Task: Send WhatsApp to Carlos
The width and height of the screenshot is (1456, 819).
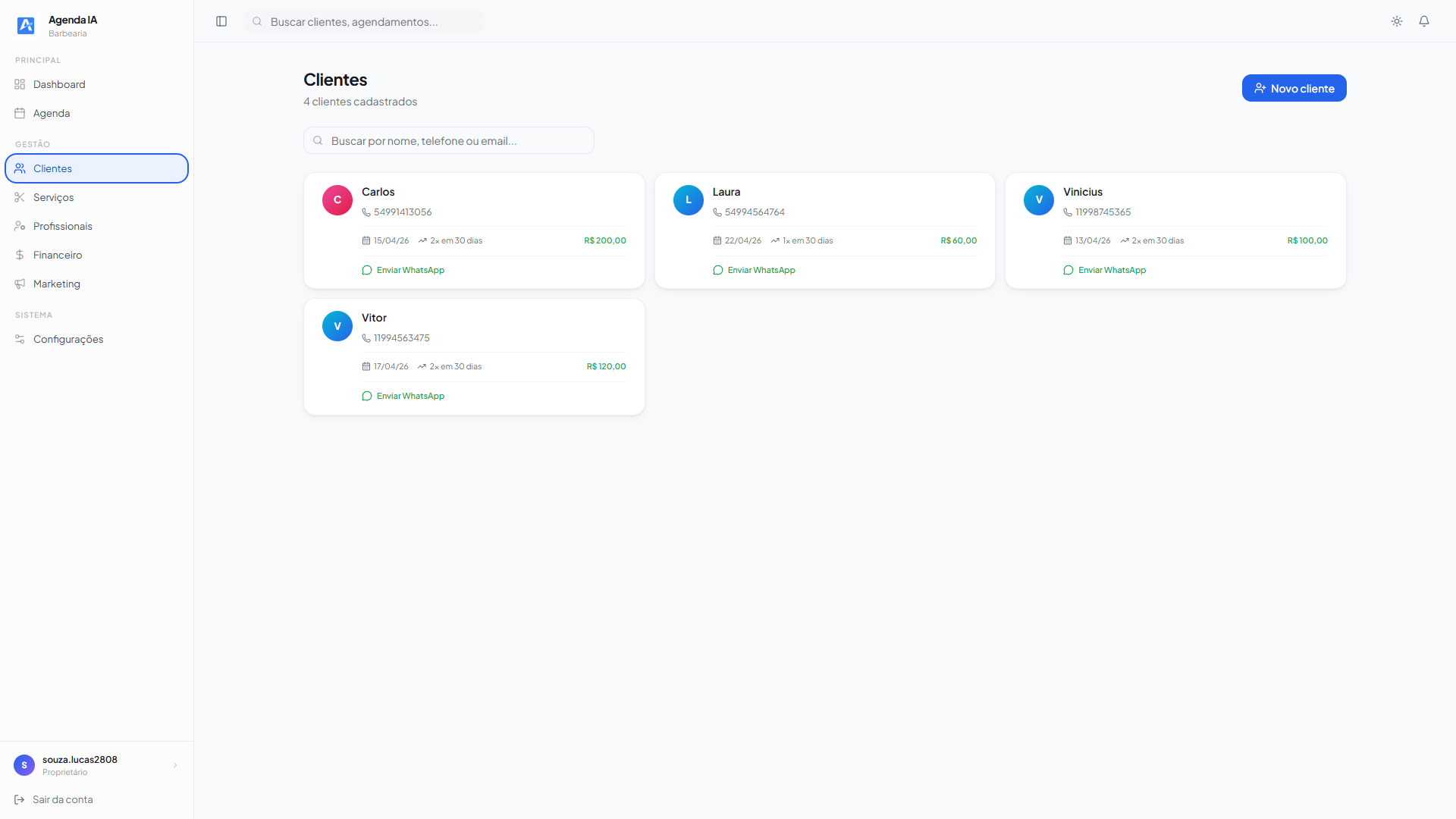Action: click(403, 270)
